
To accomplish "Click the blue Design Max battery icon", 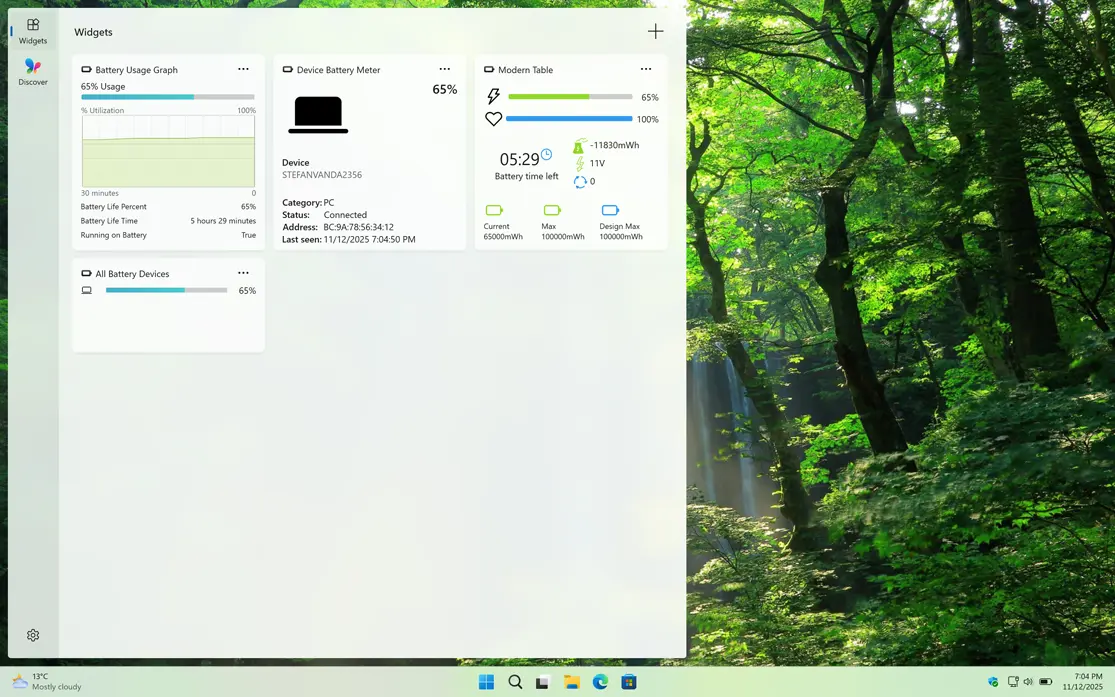I will click(x=611, y=210).
